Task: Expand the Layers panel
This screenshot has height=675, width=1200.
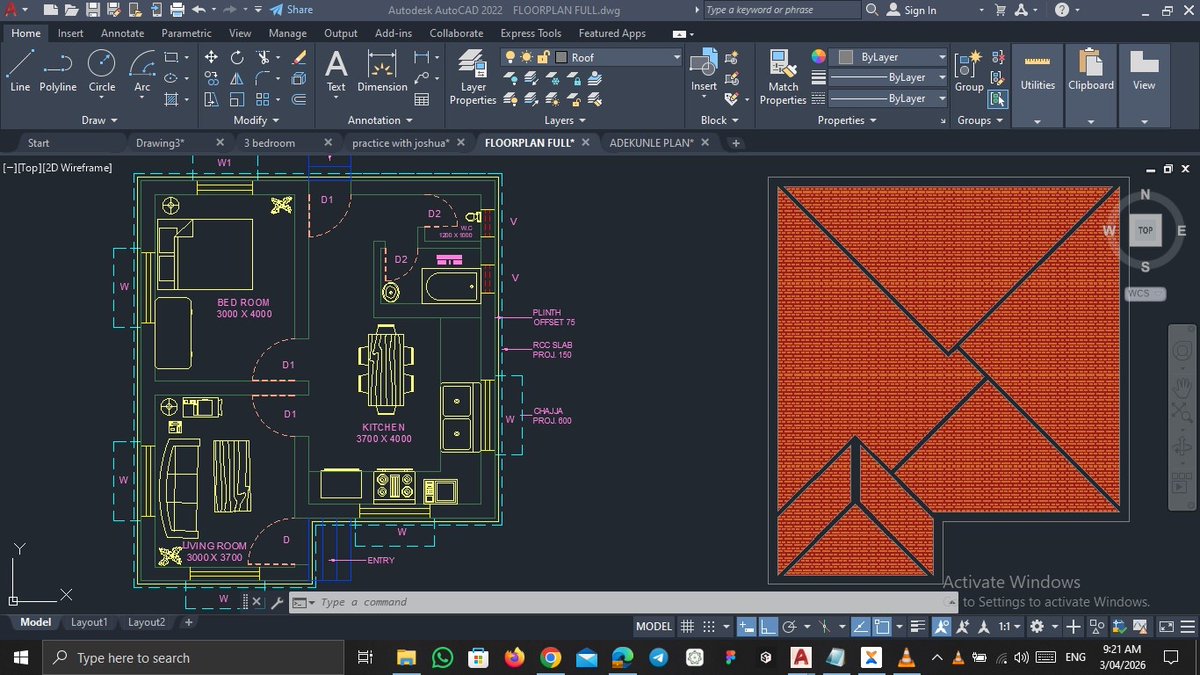Action: pos(565,120)
